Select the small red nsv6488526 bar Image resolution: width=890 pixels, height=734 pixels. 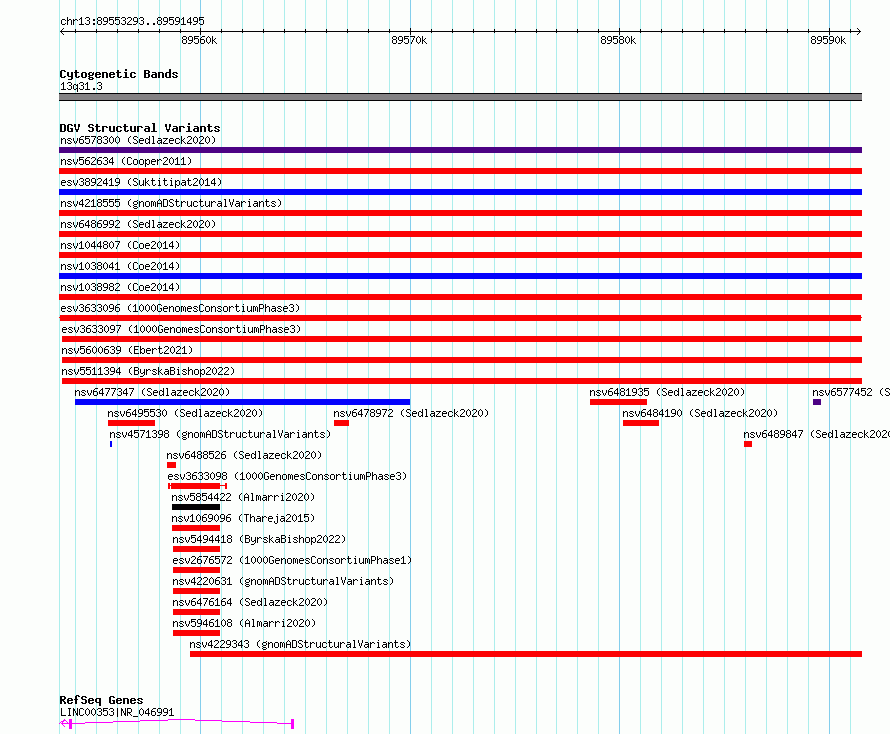(x=171, y=465)
